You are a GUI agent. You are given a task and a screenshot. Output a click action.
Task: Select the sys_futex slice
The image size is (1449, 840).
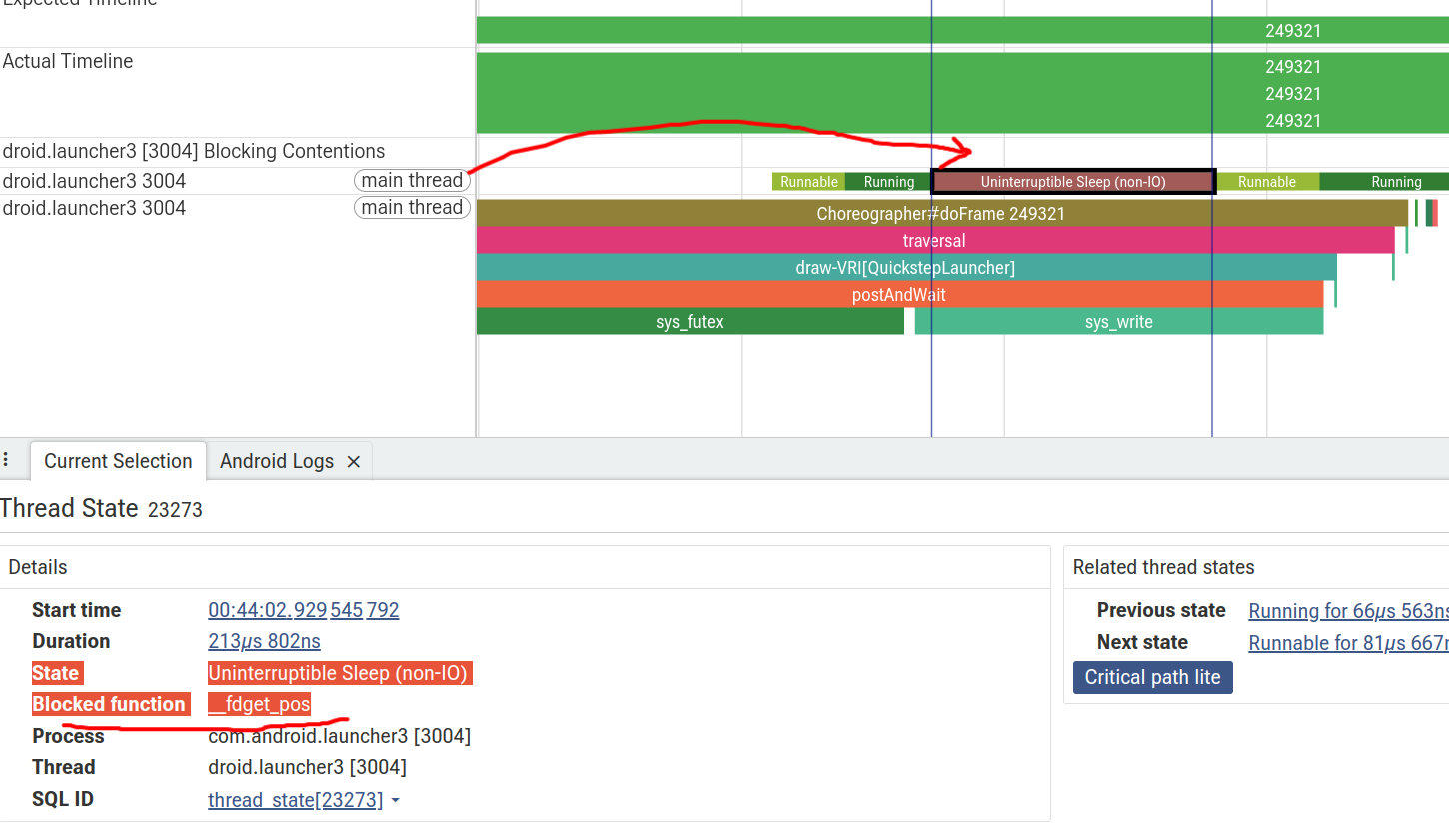690,321
